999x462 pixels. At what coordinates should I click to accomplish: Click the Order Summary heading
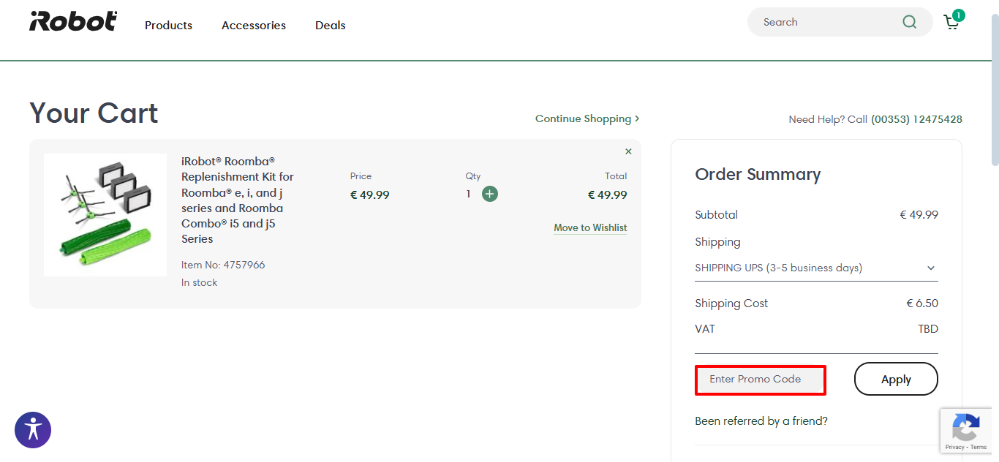[x=758, y=174]
